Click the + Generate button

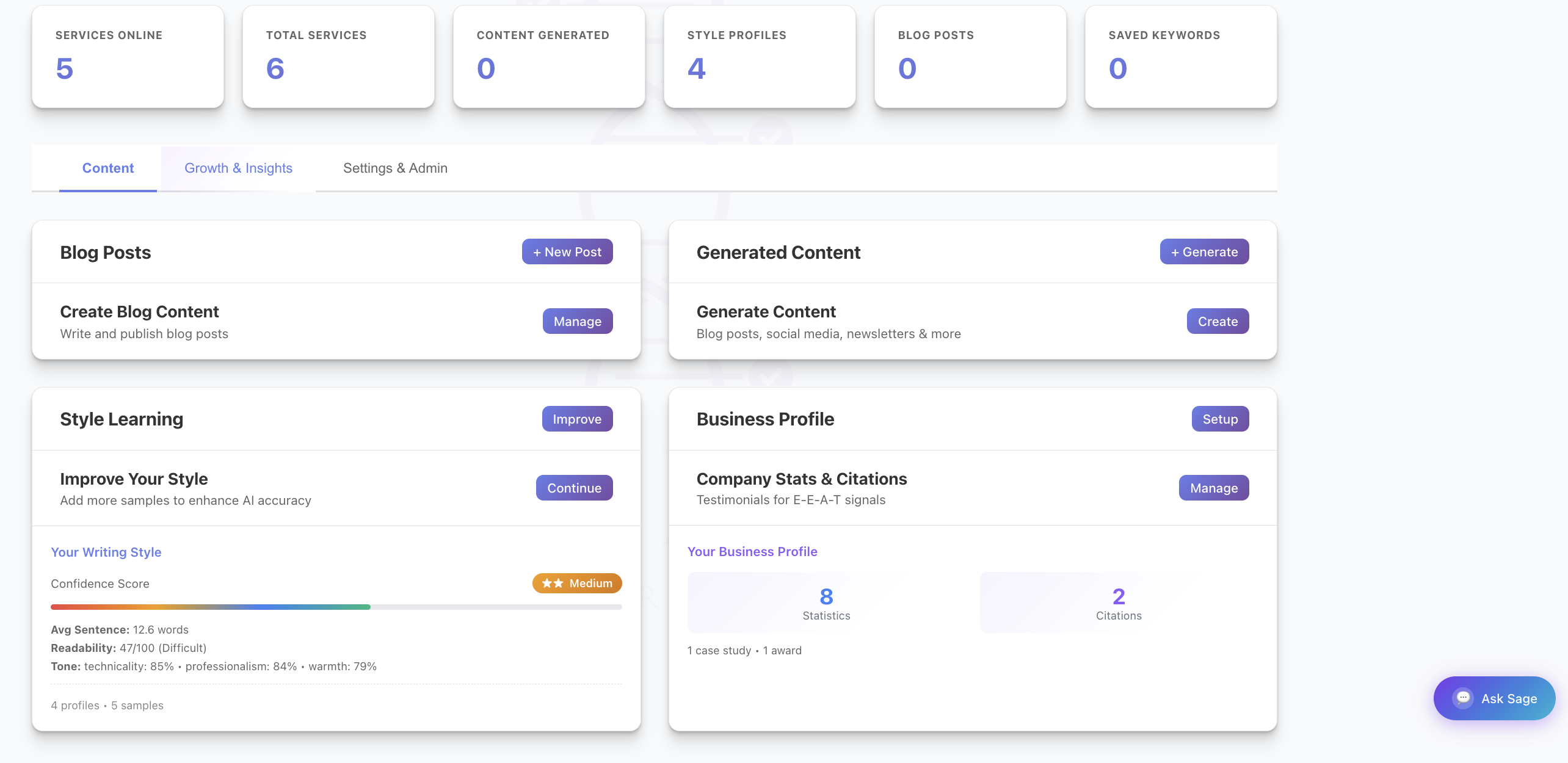1203,251
